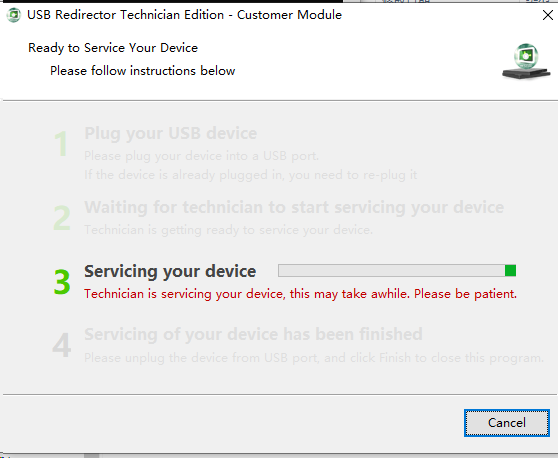
Task: Click the window title text 'USB Redirector Technician Edition'
Action: 126,15
